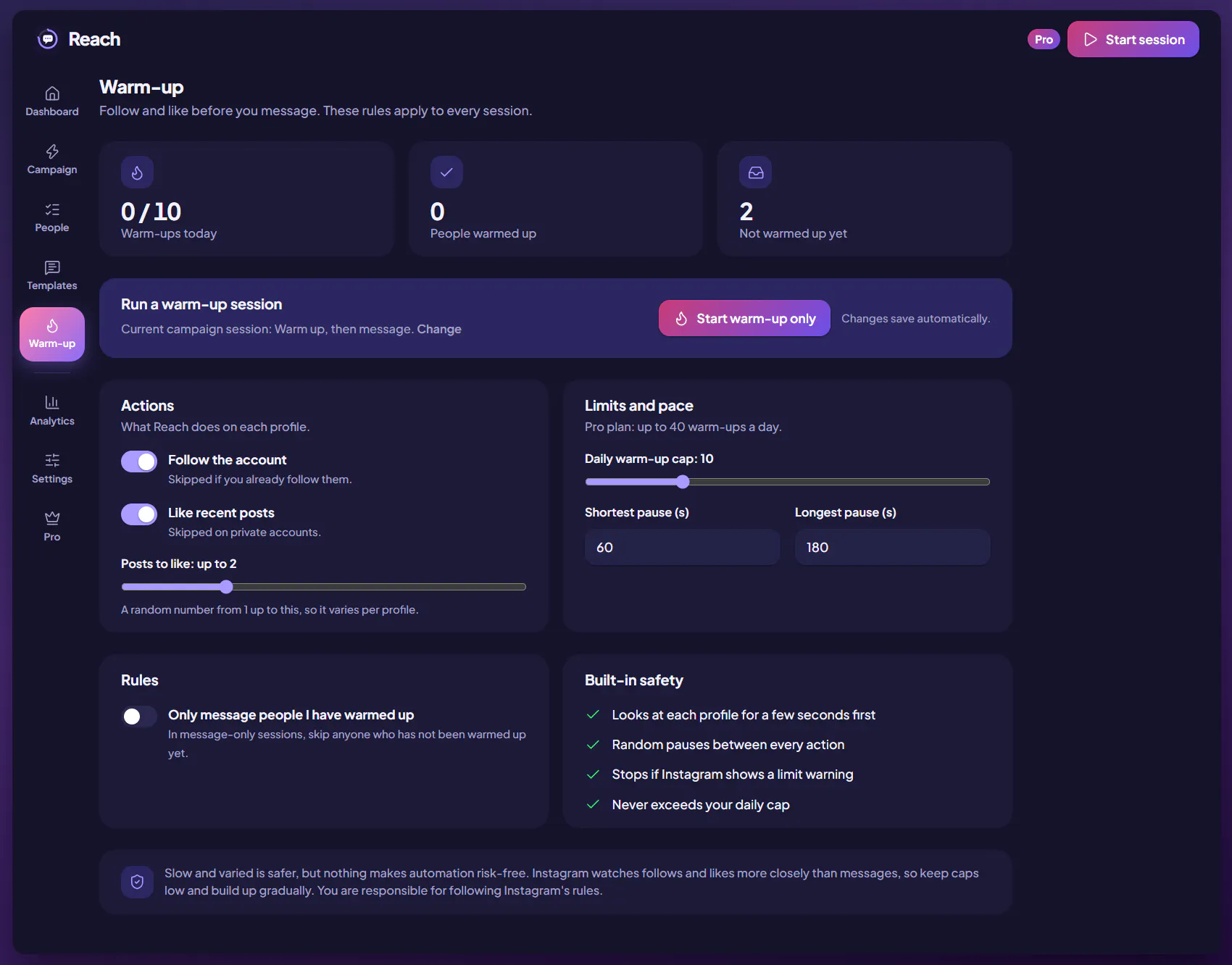
Task: Click the Limits and pace heading
Action: pos(639,406)
